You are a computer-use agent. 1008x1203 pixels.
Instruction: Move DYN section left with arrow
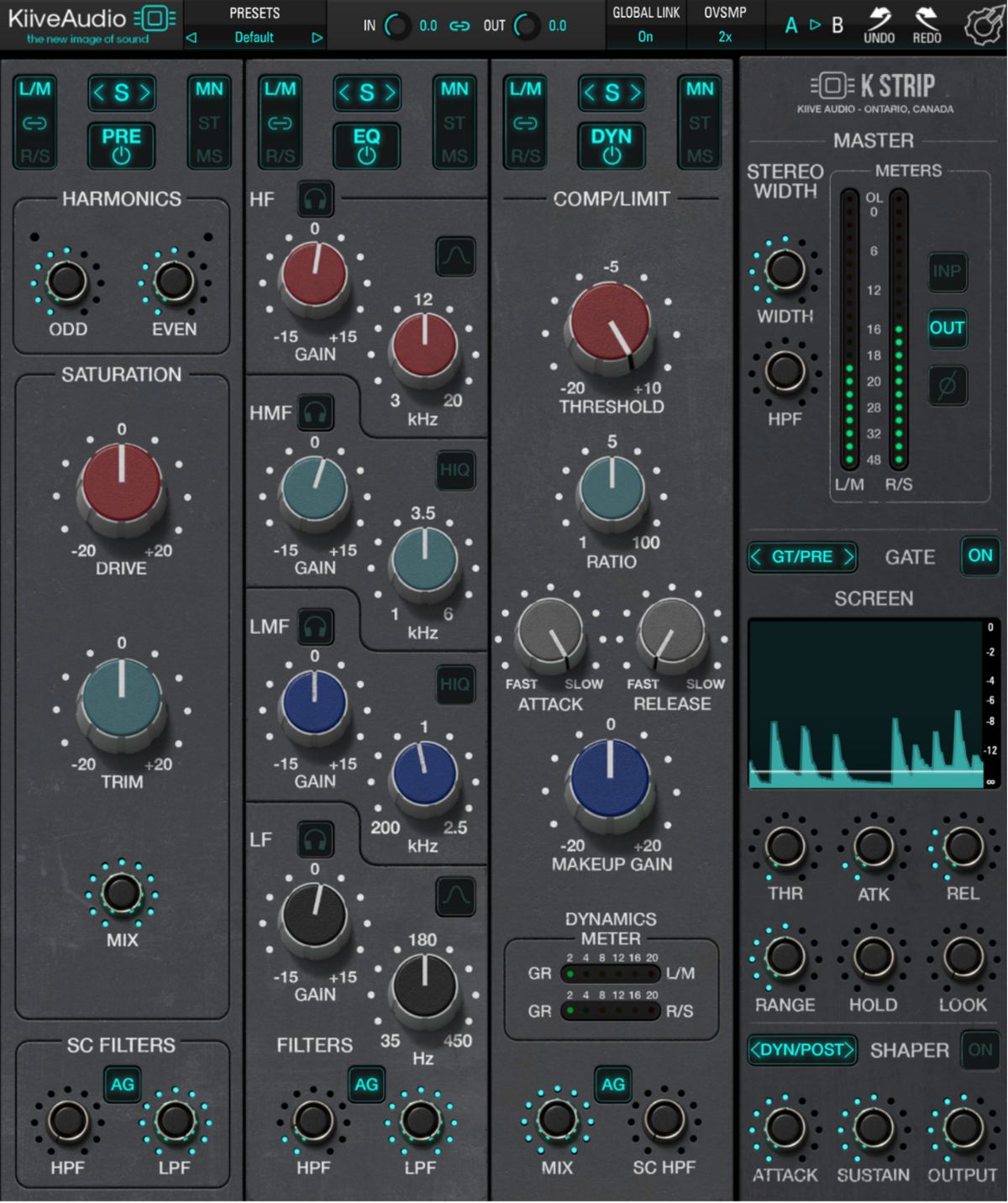(590, 92)
